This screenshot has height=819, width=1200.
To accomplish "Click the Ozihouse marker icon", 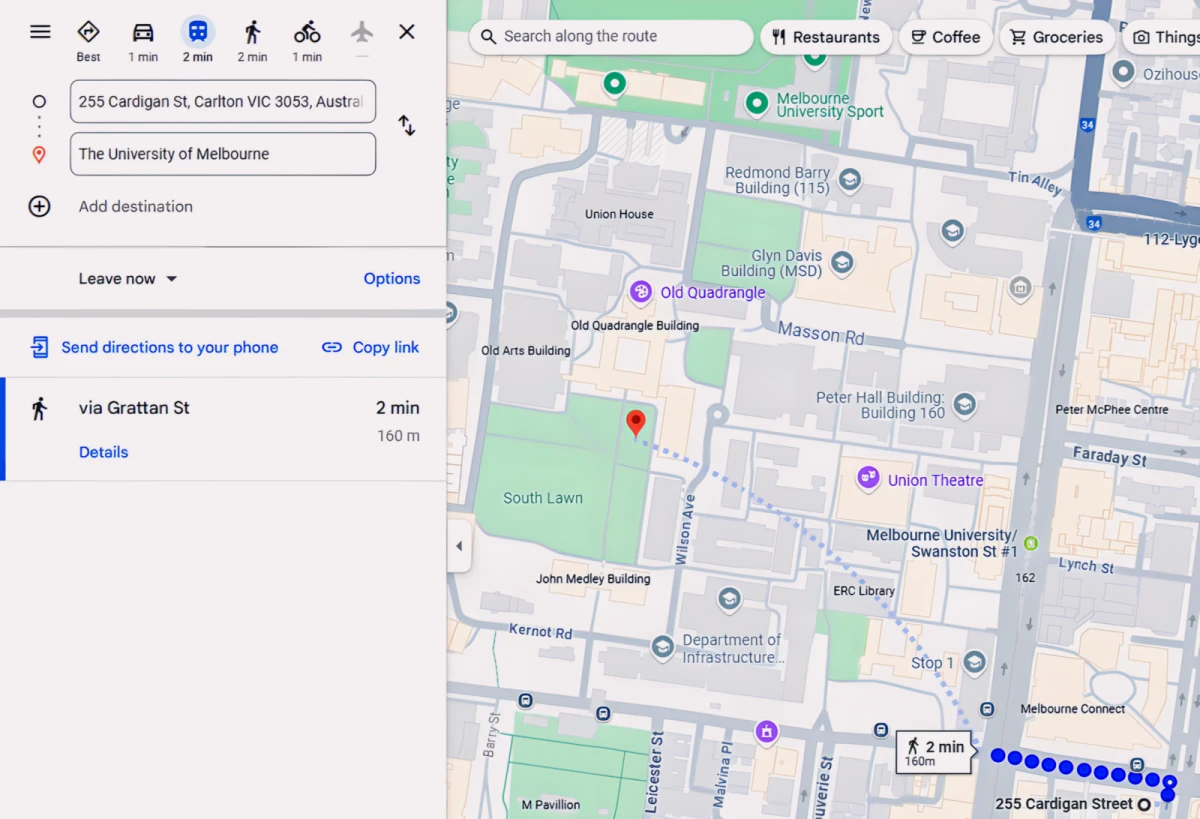I will pyautogui.click(x=1124, y=72).
